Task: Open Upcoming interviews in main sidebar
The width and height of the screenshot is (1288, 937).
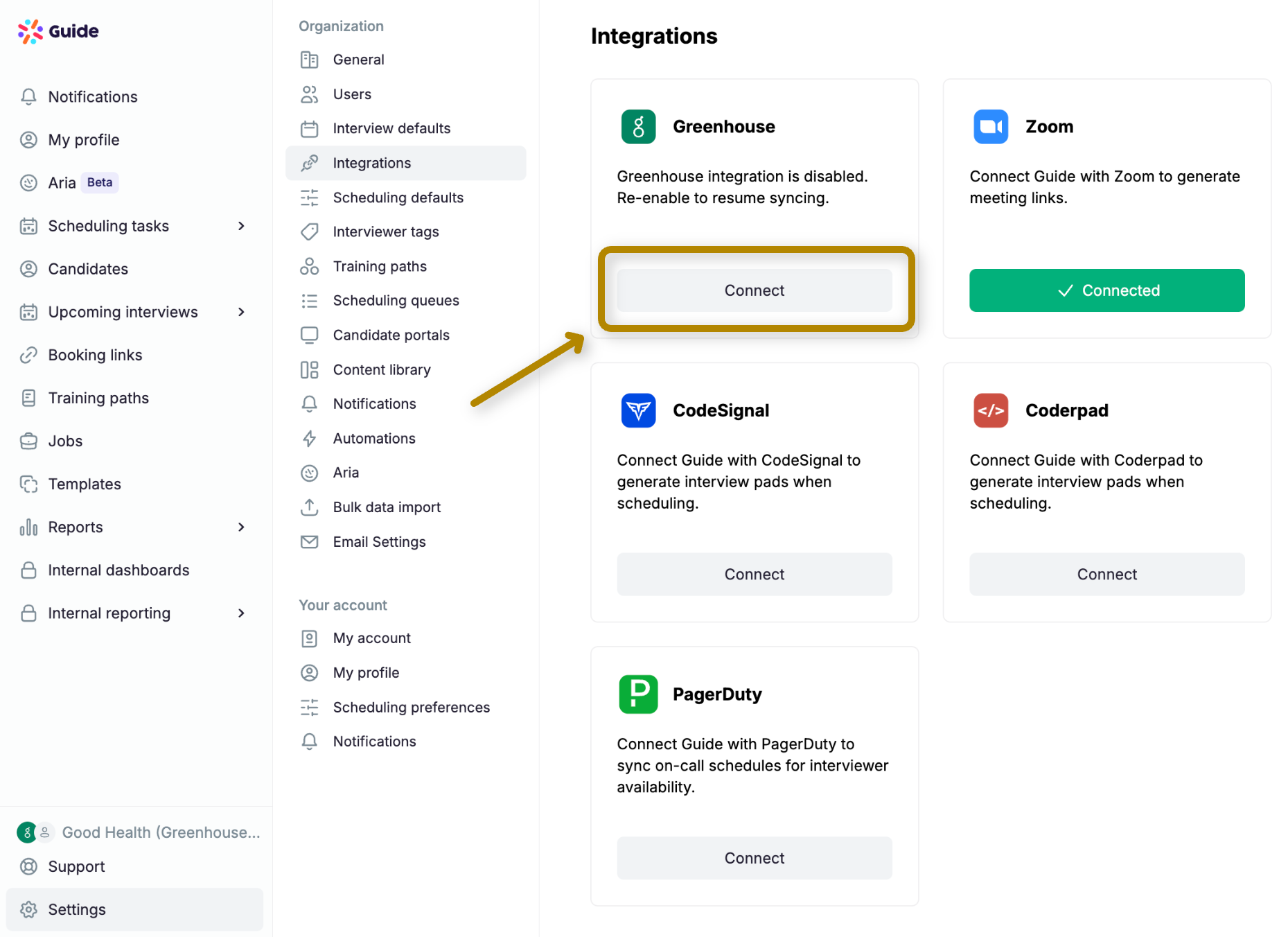Action: [134, 312]
